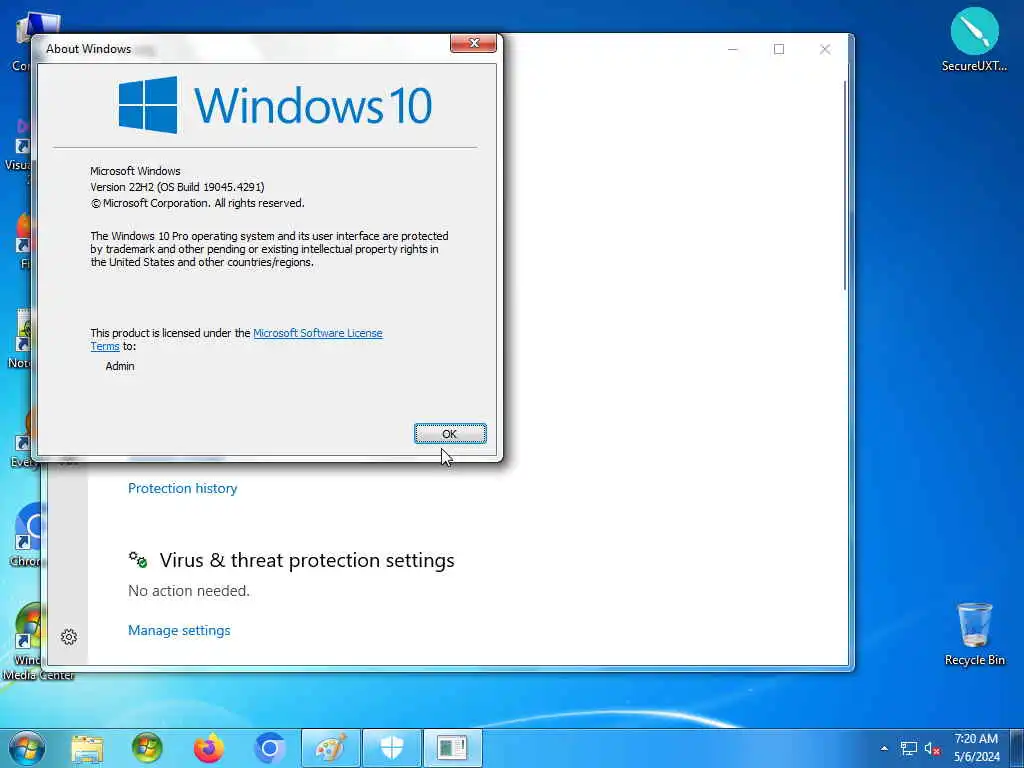Screen dimensions: 1024x768
Task: Launch the Windows flag taskbar icon
Action: [147, 748]
